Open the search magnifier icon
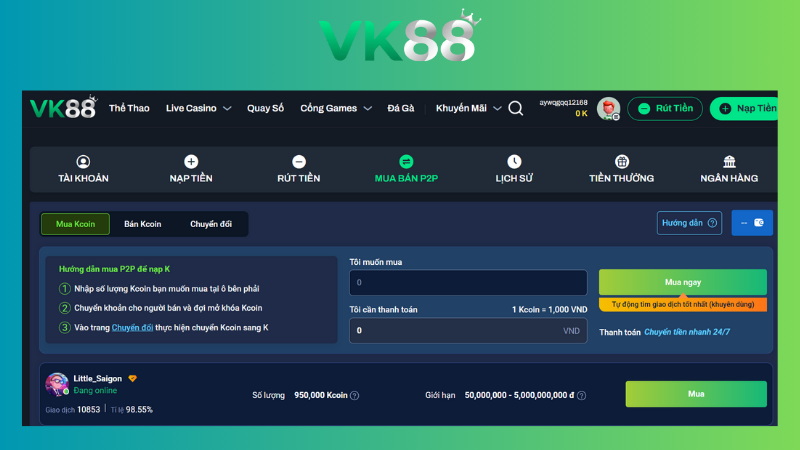Viewport: 800px width, 450px height. [x=516, y=108]
